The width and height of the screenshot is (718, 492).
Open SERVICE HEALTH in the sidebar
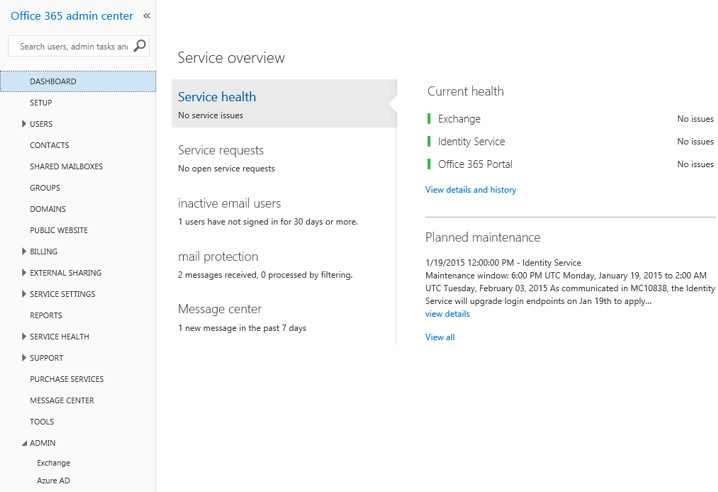click(x=60, y=337)
